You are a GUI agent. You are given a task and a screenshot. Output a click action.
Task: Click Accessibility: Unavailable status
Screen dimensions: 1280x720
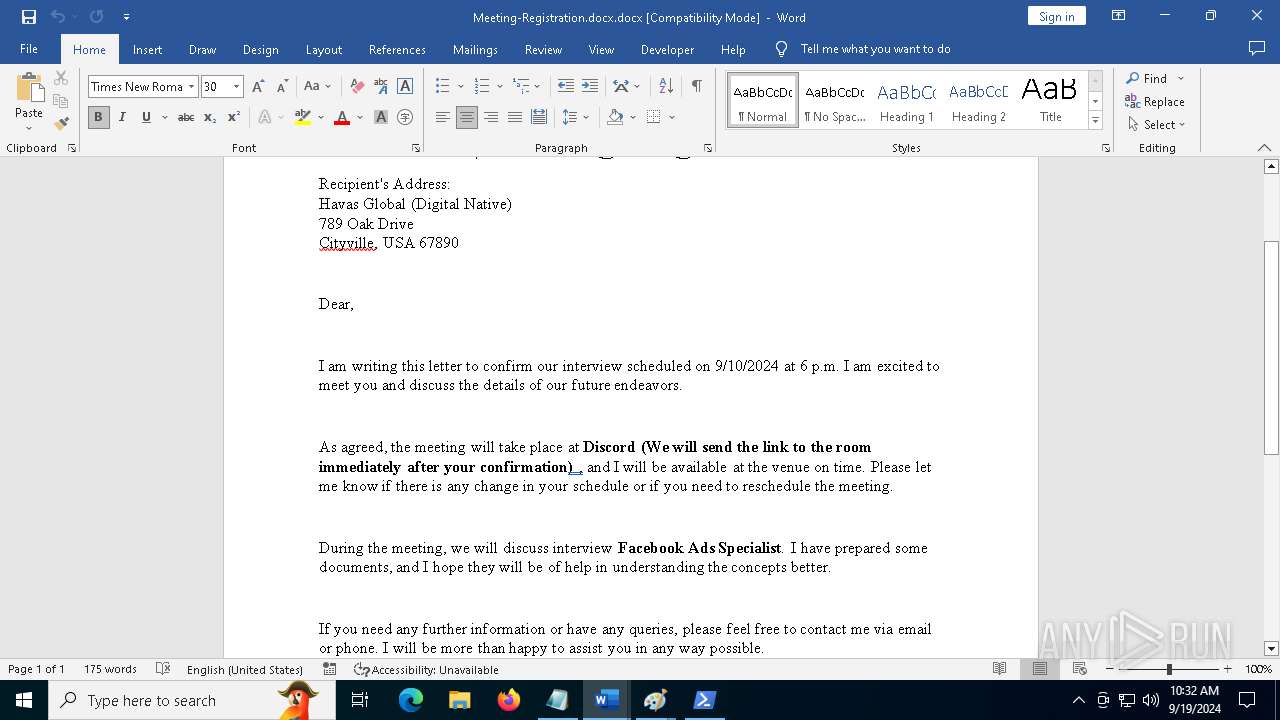(426, 669)
